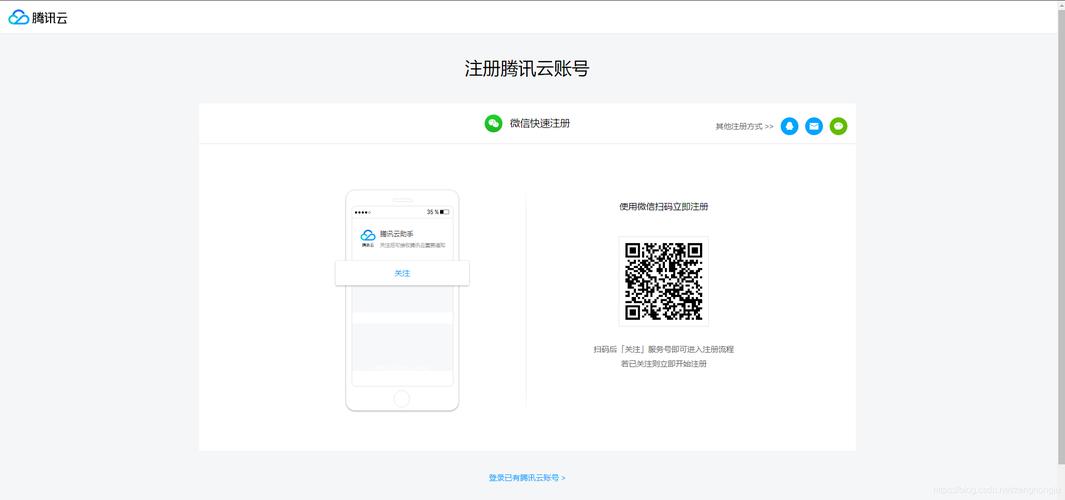This screenshot has width=1065, height=500.
Task: Click the Tencent Cloud logo
Action: (x=38, y=18)
